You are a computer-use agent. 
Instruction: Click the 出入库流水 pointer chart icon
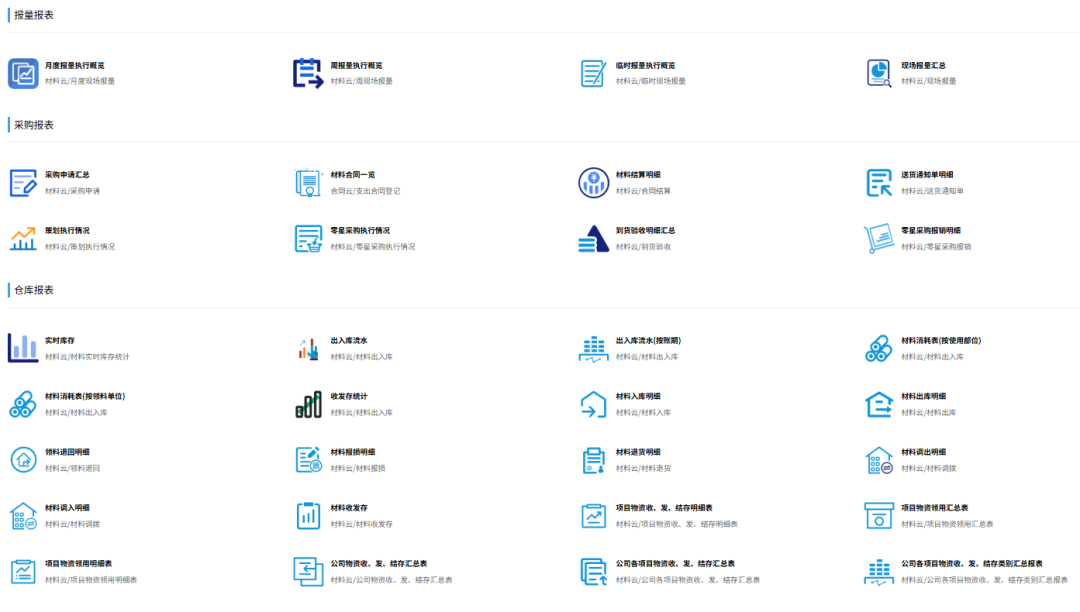308,349
